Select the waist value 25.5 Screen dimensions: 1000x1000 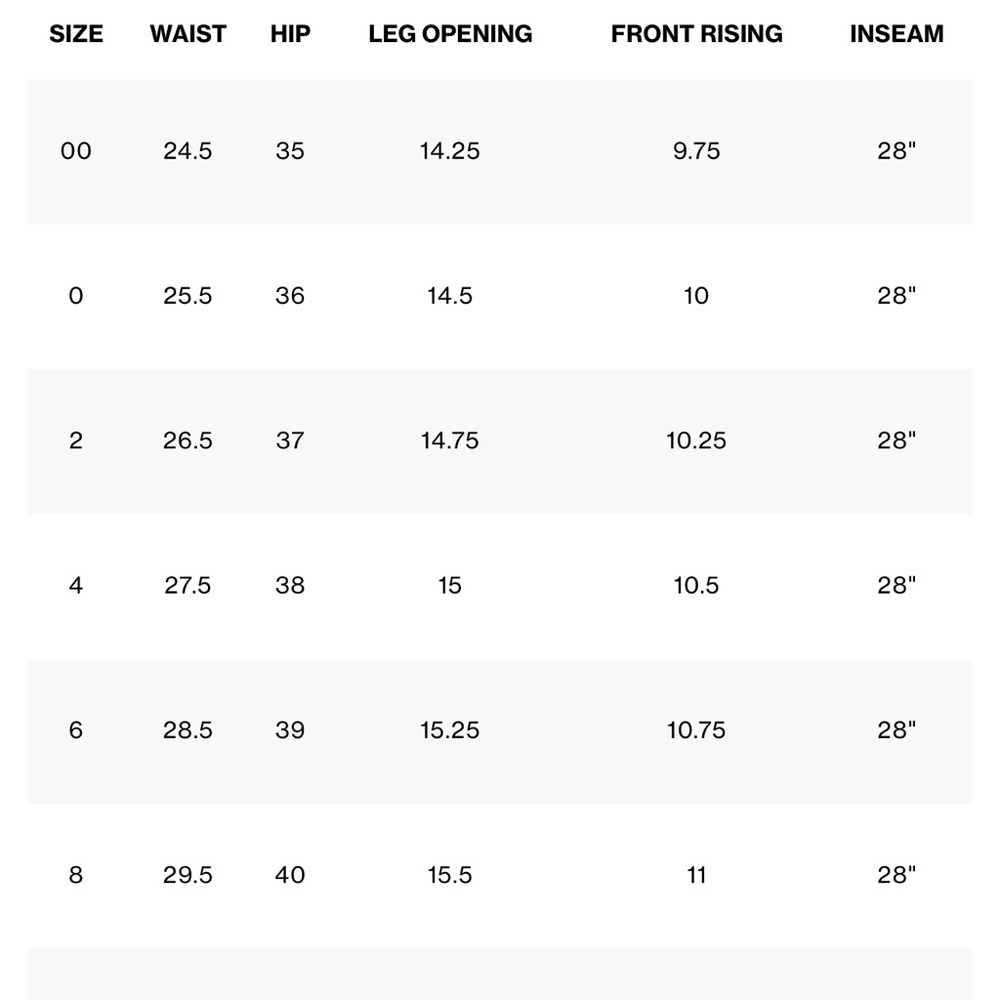coord(188,296)
